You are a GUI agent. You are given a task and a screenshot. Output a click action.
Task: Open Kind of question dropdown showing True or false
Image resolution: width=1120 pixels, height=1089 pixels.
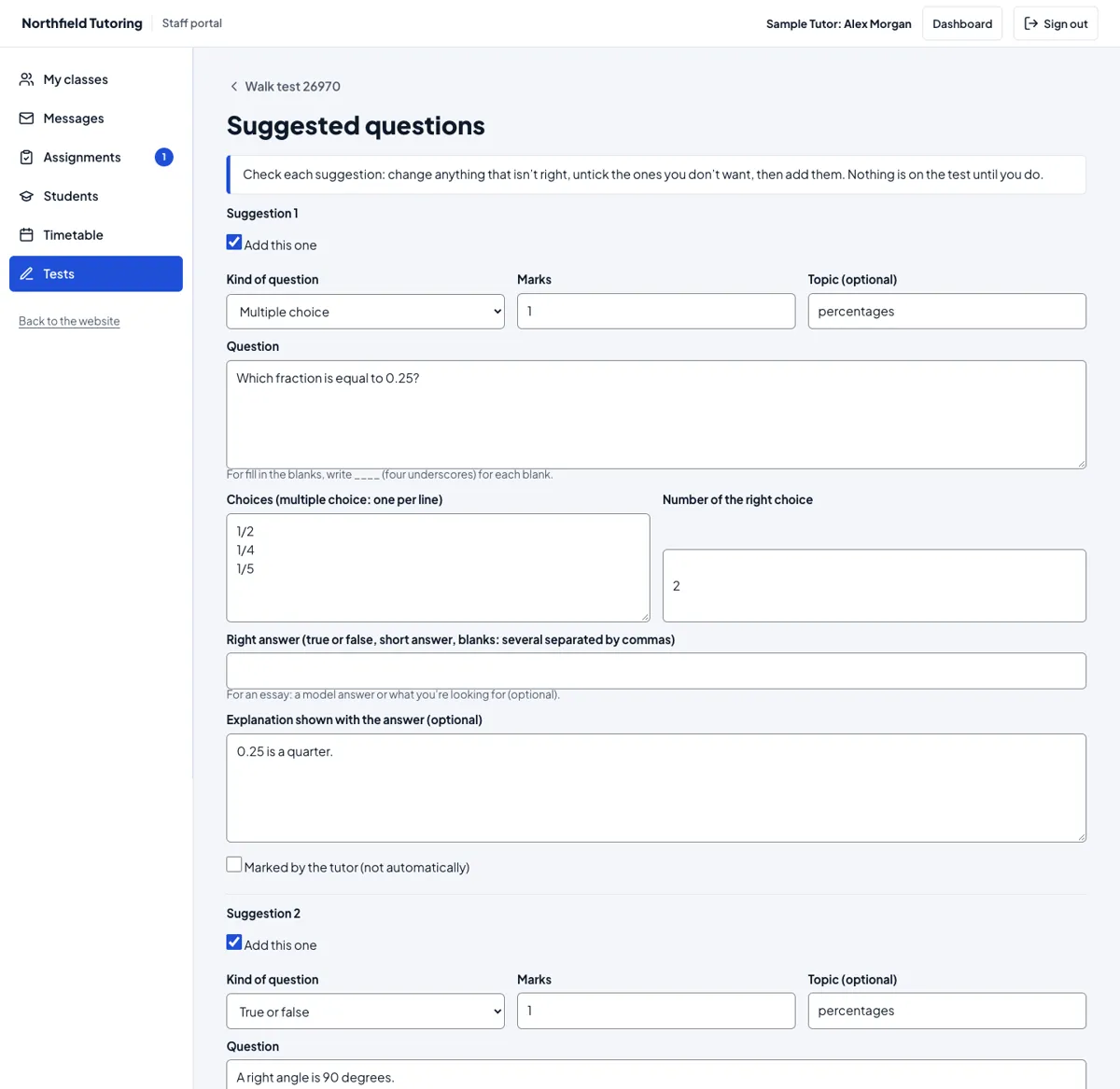[x=366, y=1012]
